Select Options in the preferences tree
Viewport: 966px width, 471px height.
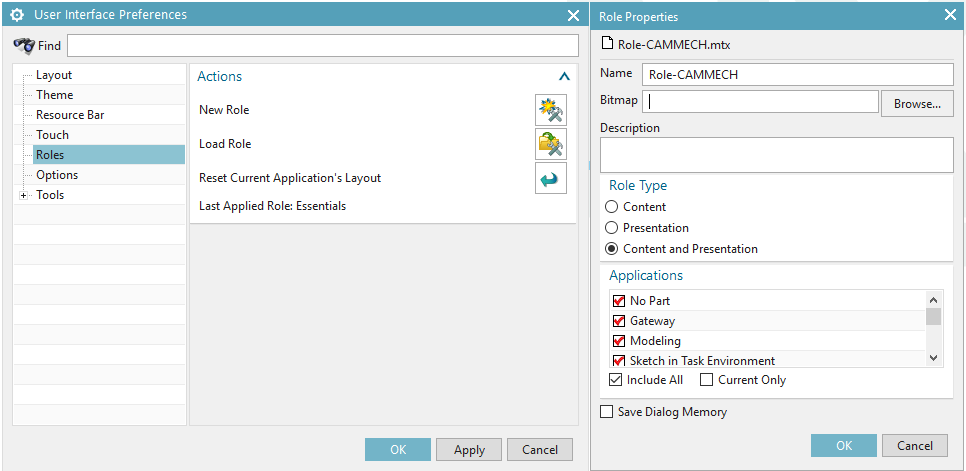click(57, 175)
